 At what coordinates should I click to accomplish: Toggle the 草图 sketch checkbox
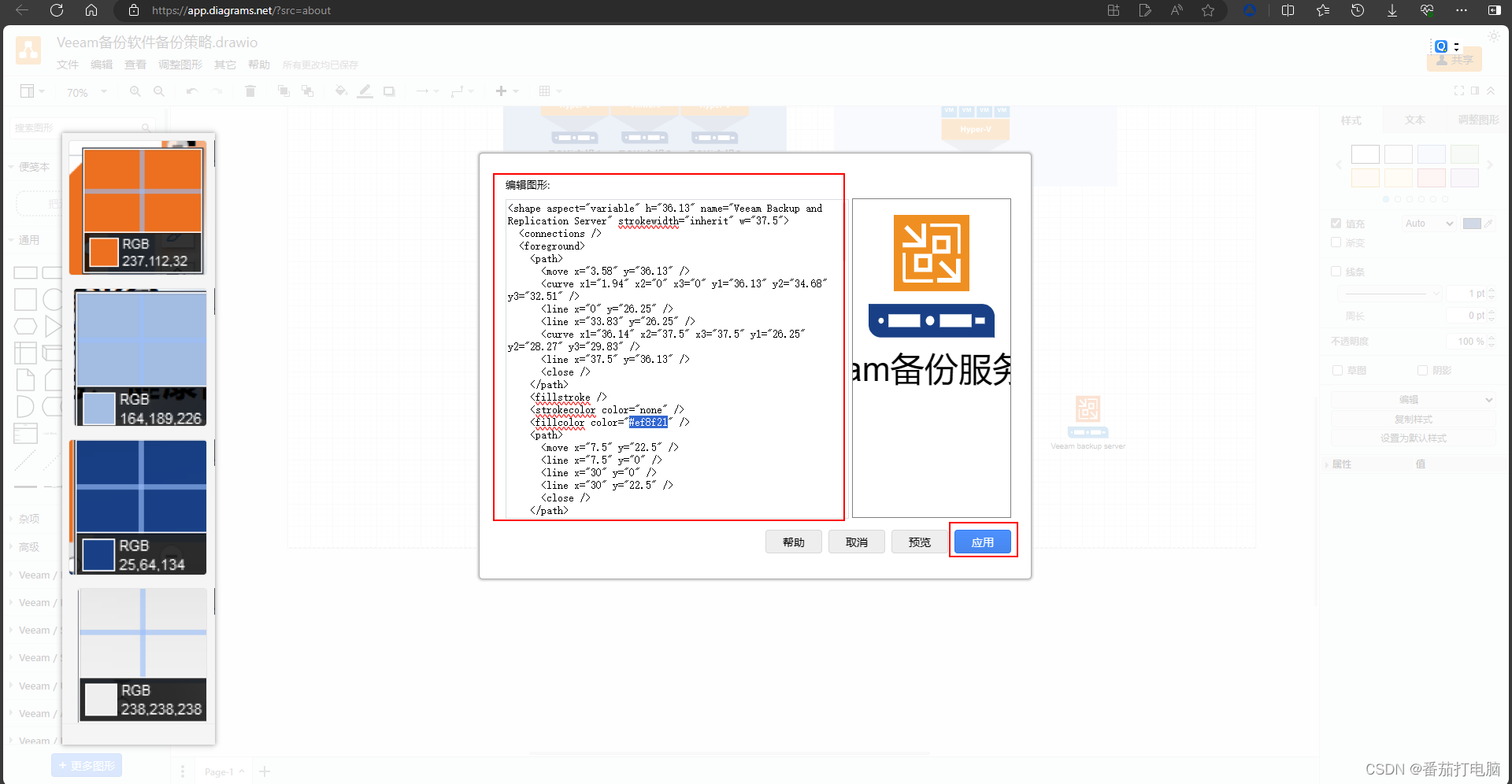click(1337, 370)
